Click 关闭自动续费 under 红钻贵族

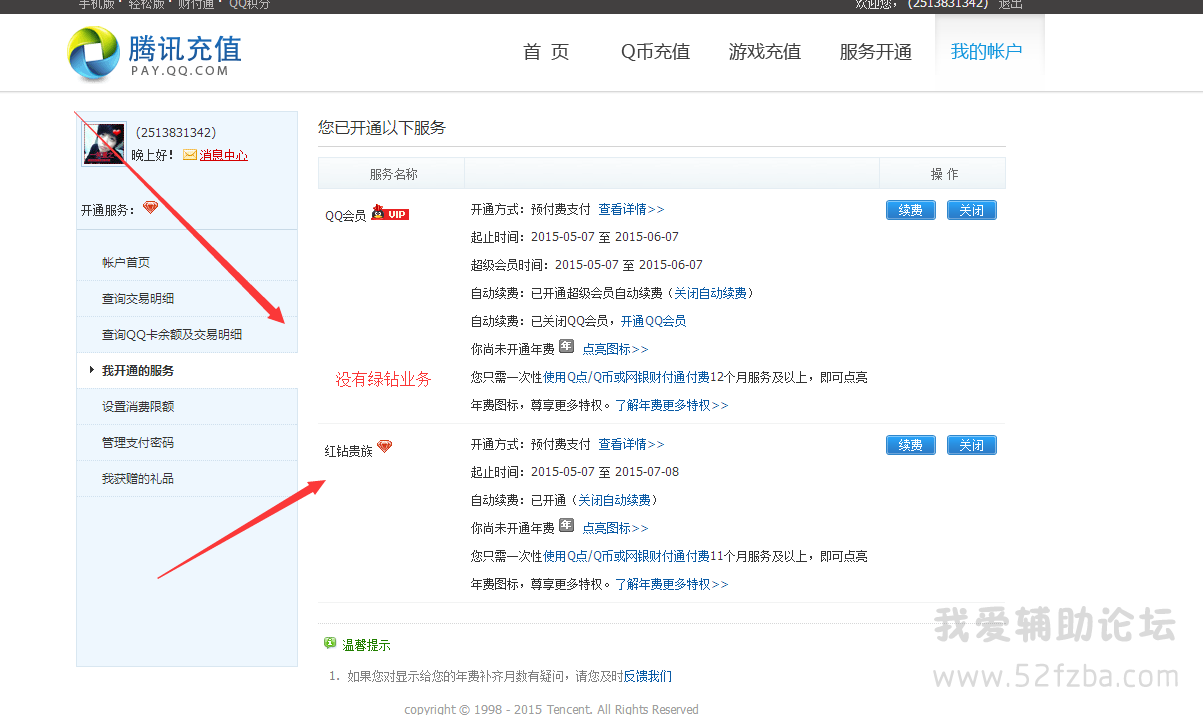(x=614, y=500)
